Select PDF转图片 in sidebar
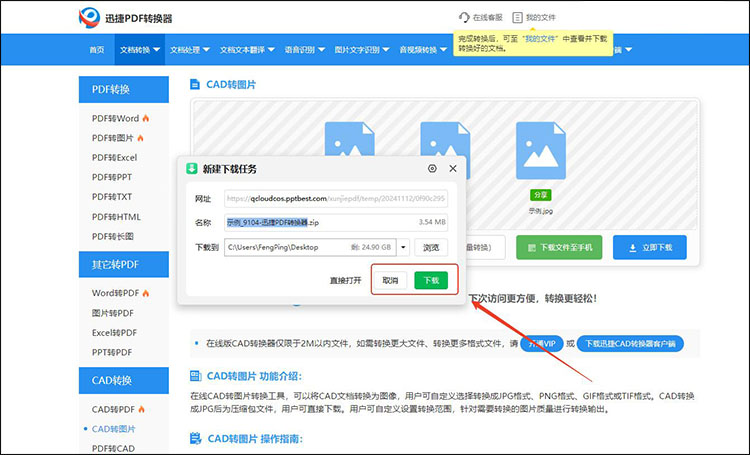Viewport: 750px width, 455px height. pyautogui.click(x=112, y=138)
